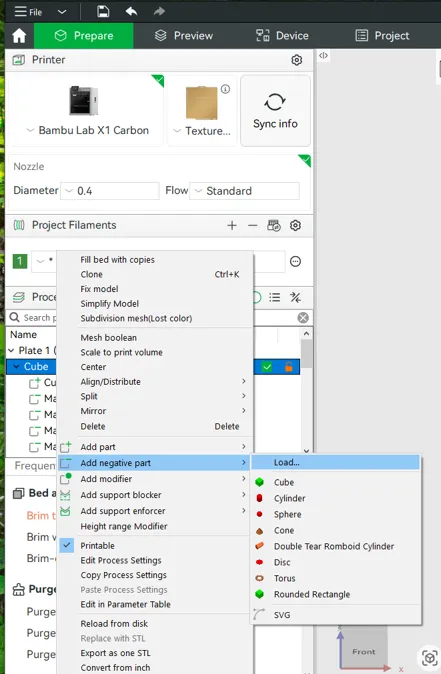Choose Delete from the context menu

point(156,426)
